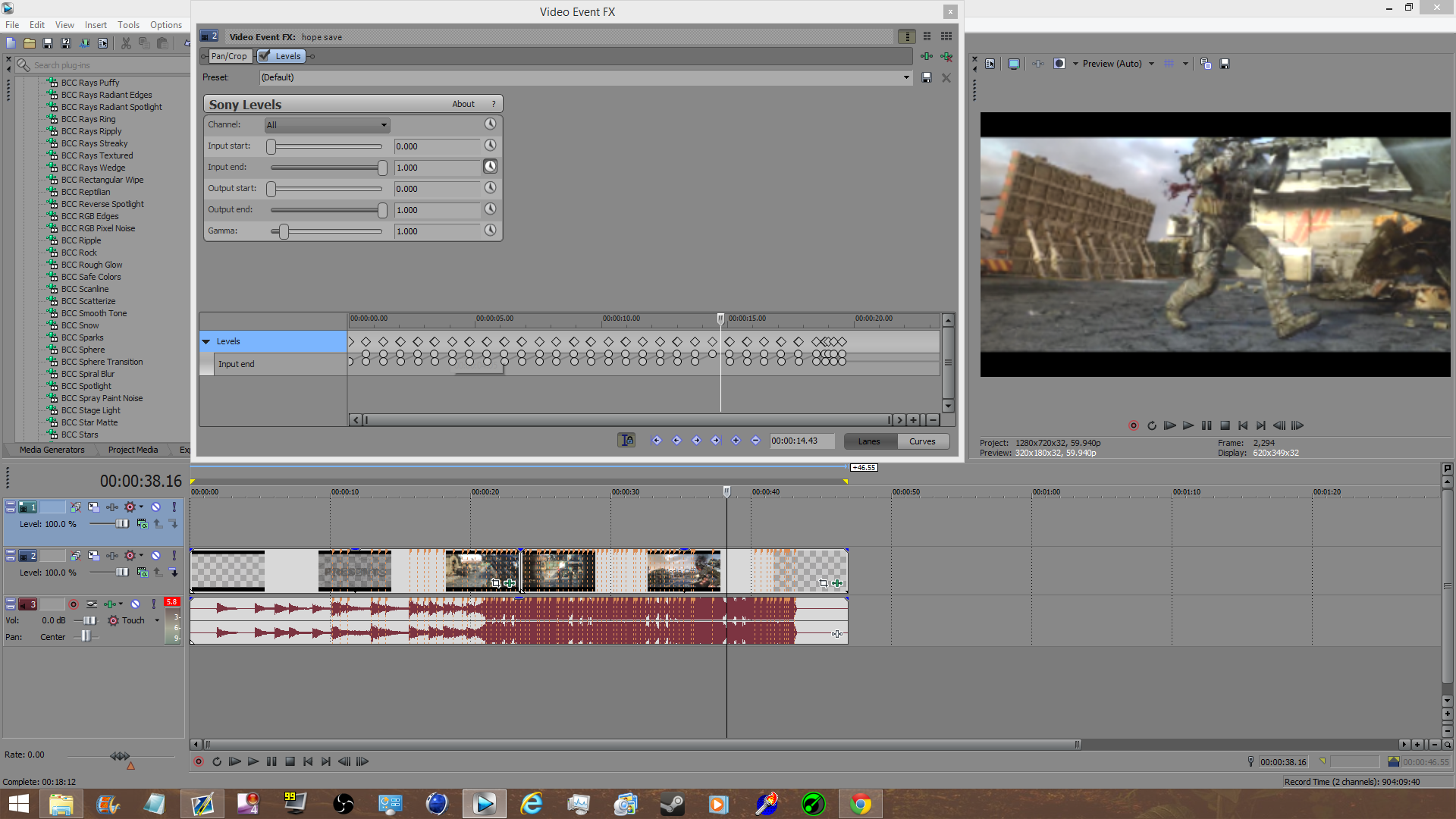This screenshot has width=1456, height=819.
Task: Collapse the Levels keyframe lane
Action: point(206,342)
